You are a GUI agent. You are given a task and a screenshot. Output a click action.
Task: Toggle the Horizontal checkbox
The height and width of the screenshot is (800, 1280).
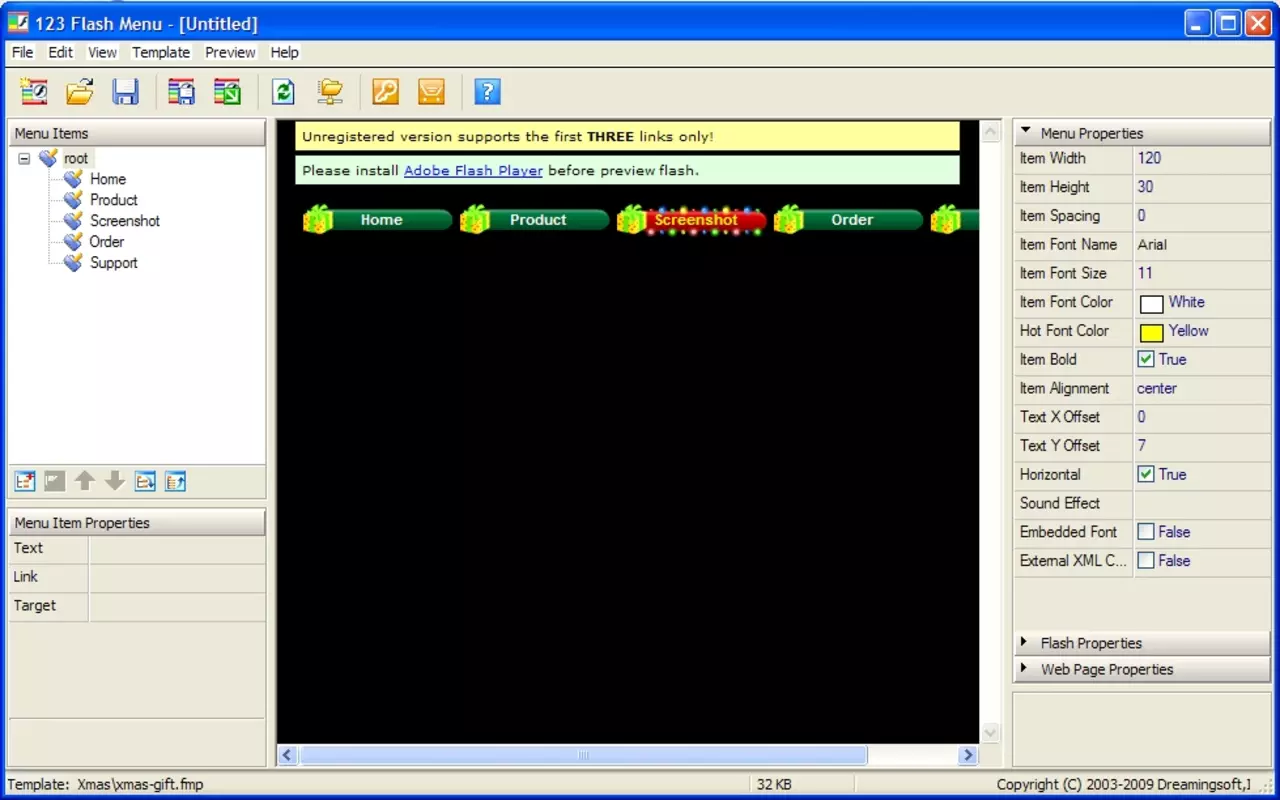(1146, 475)
